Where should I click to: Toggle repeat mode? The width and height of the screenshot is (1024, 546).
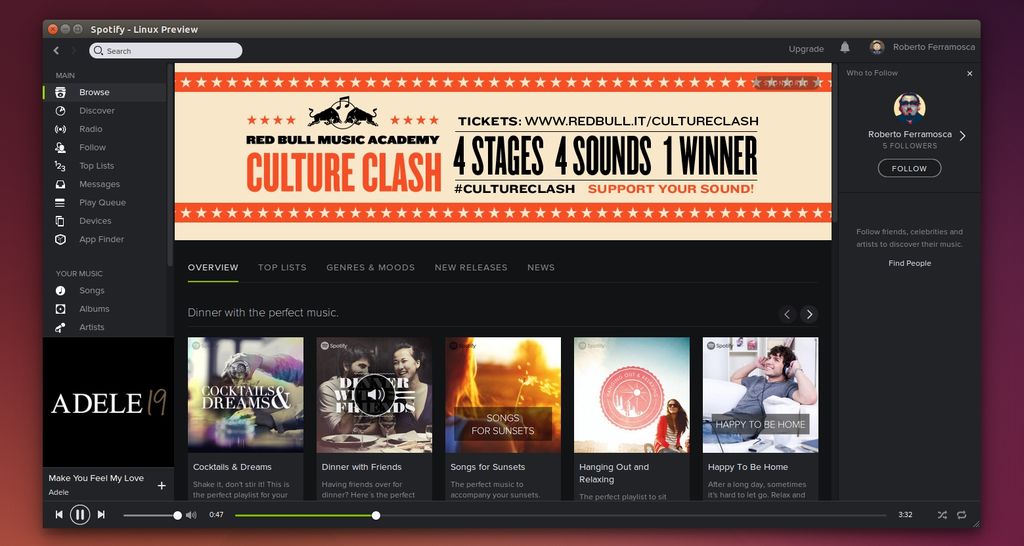click(x=961, y=515)
